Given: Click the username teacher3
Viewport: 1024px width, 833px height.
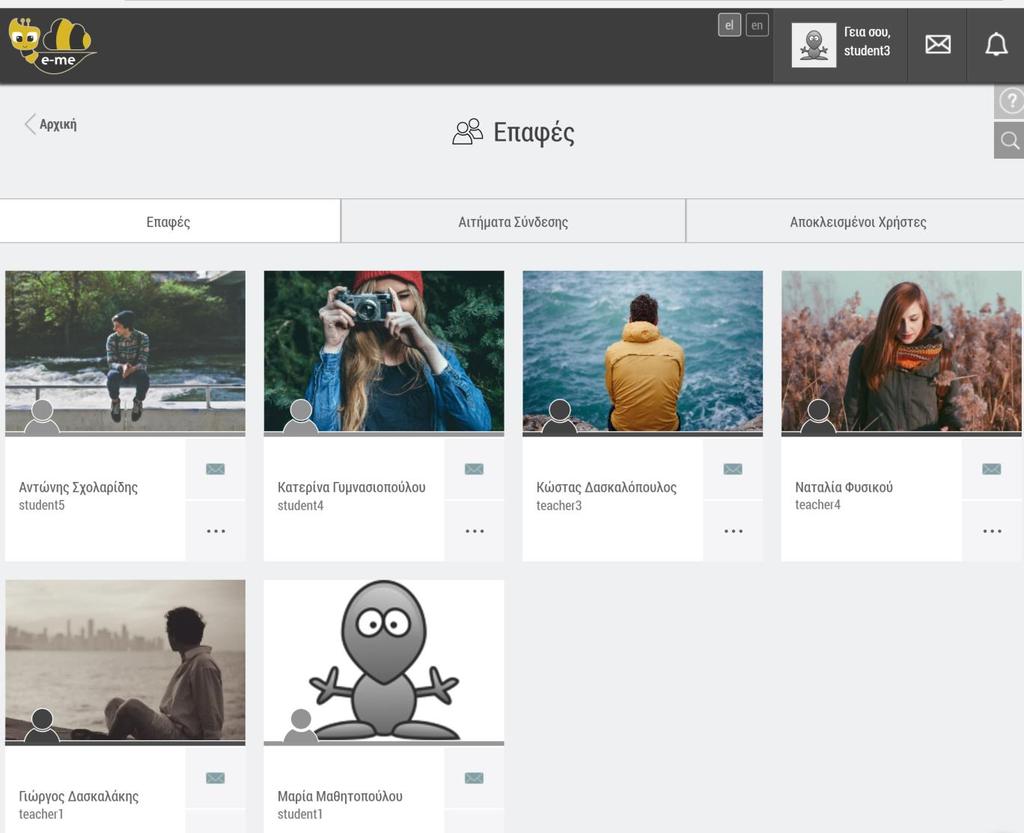Looking at the screenshot, I should coord(559,505).
